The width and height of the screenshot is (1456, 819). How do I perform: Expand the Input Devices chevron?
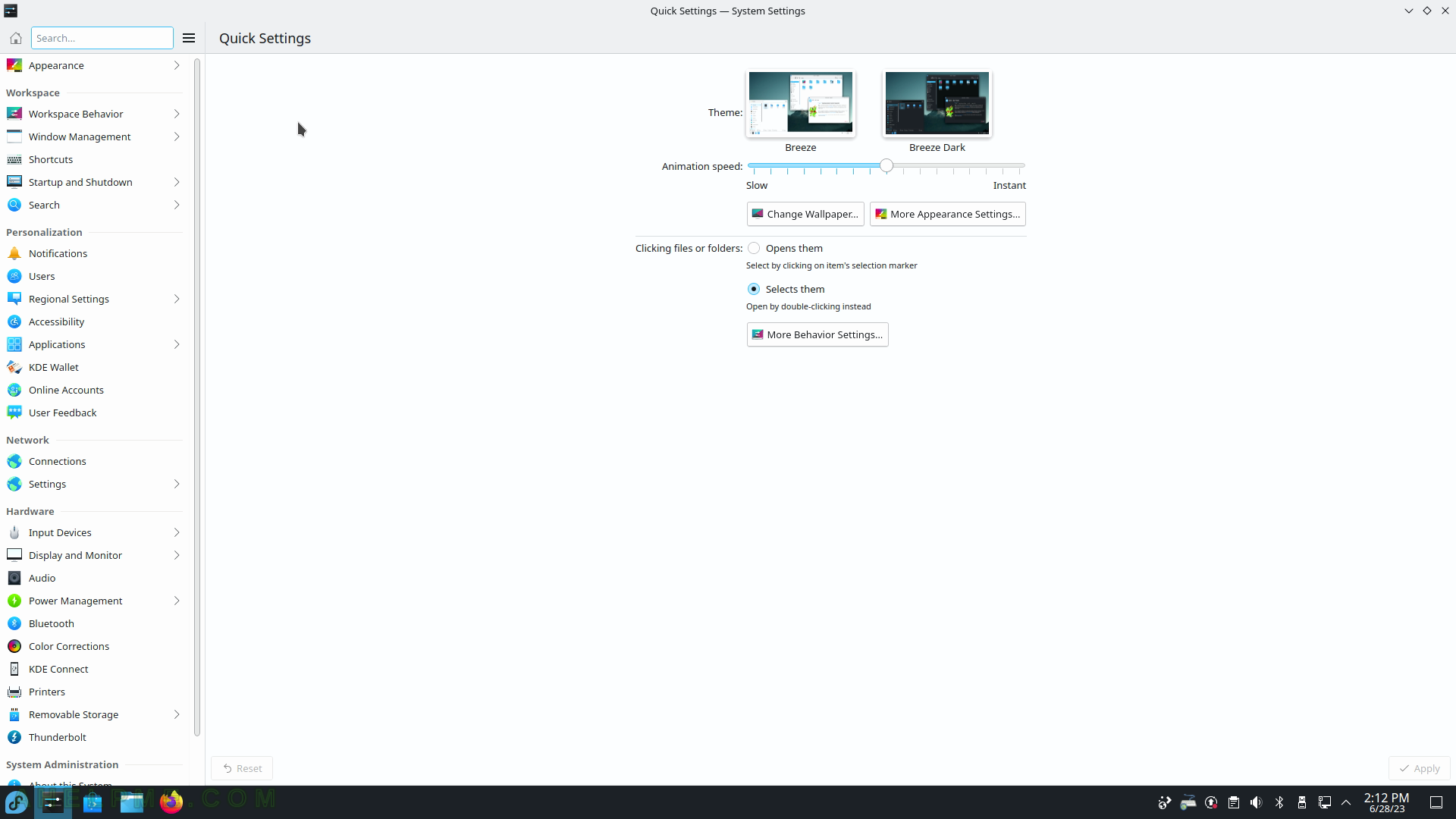pos(177,532)
